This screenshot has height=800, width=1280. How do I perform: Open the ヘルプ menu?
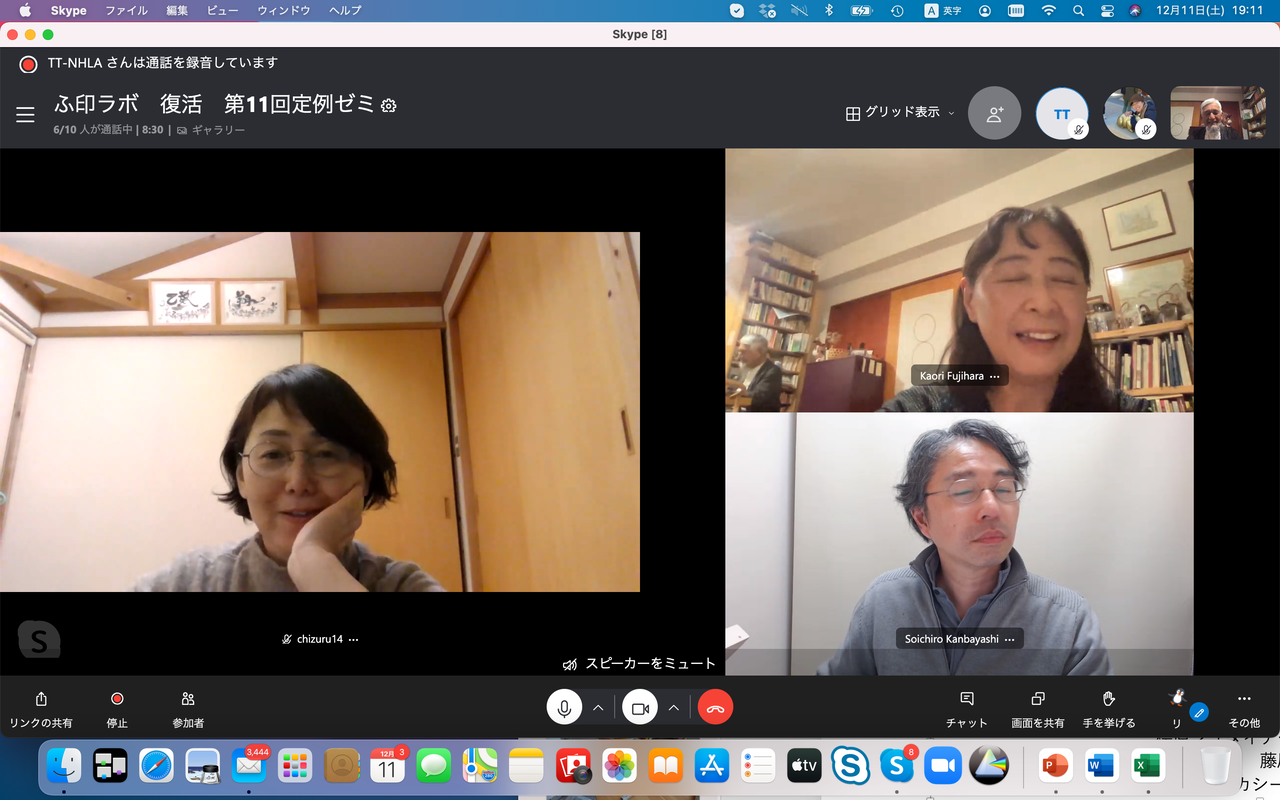(345, 11)
